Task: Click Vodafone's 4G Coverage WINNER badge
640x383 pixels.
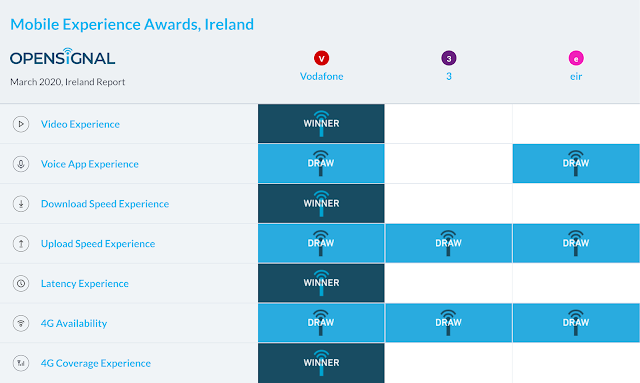Action: tap(321, 363)
